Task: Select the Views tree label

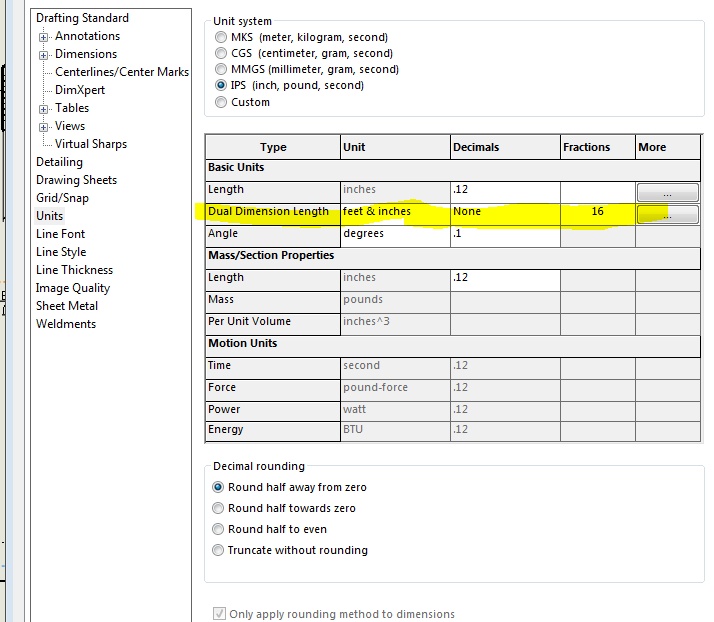Action: 70,126
